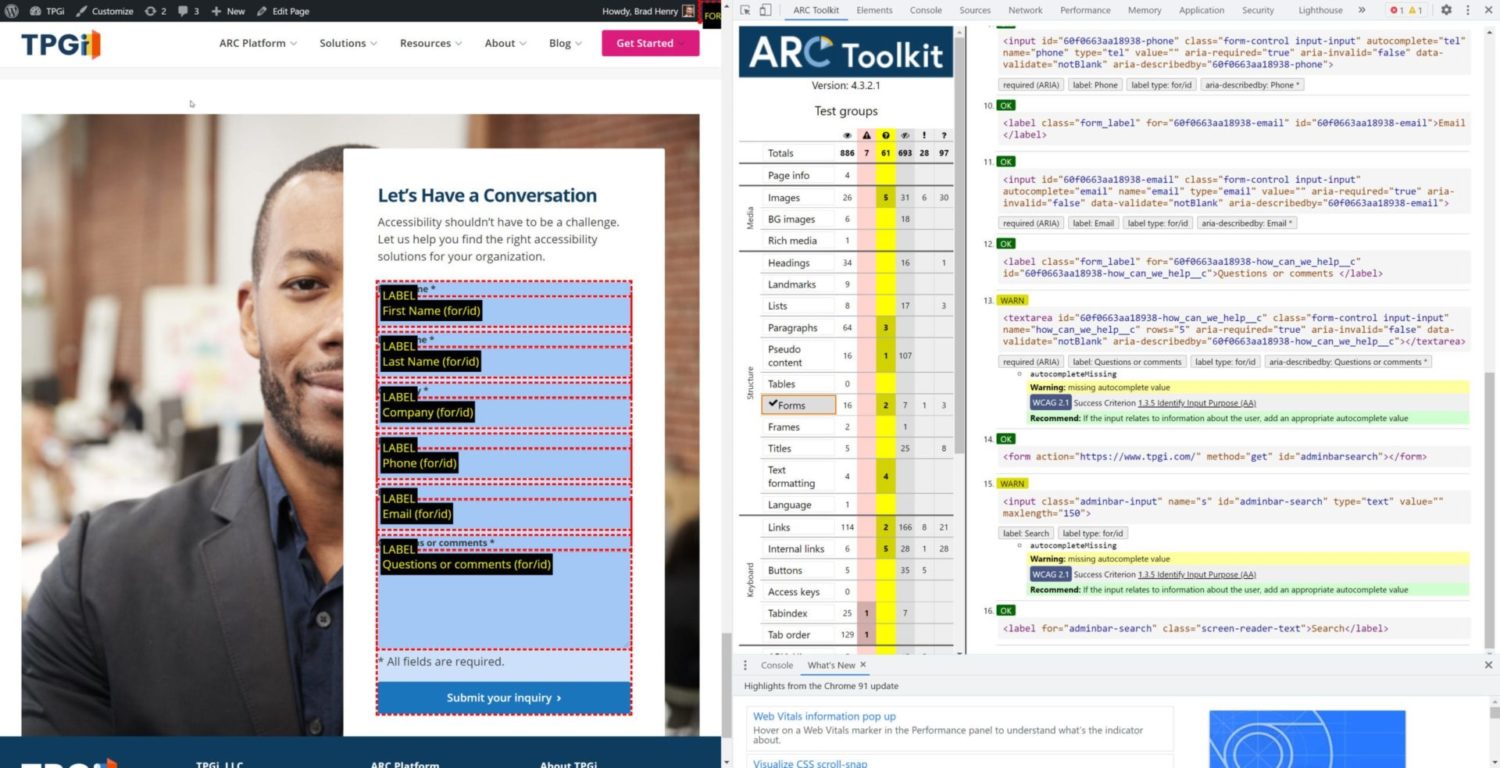Switch to the drawer Console tab
The width and height of the screenshot is (1500, 768).
(777, 665)
